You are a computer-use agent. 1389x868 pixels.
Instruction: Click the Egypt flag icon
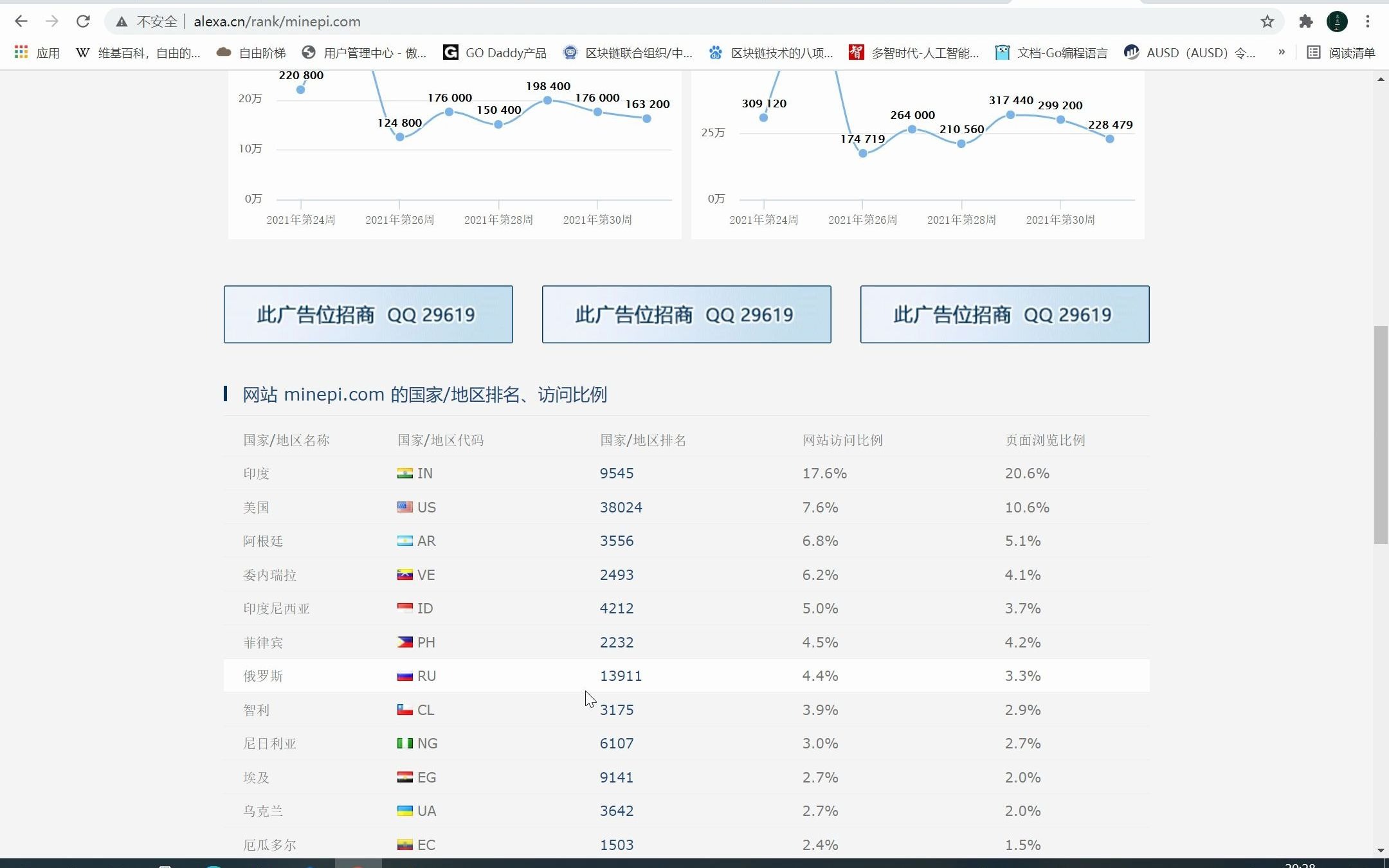405,777
